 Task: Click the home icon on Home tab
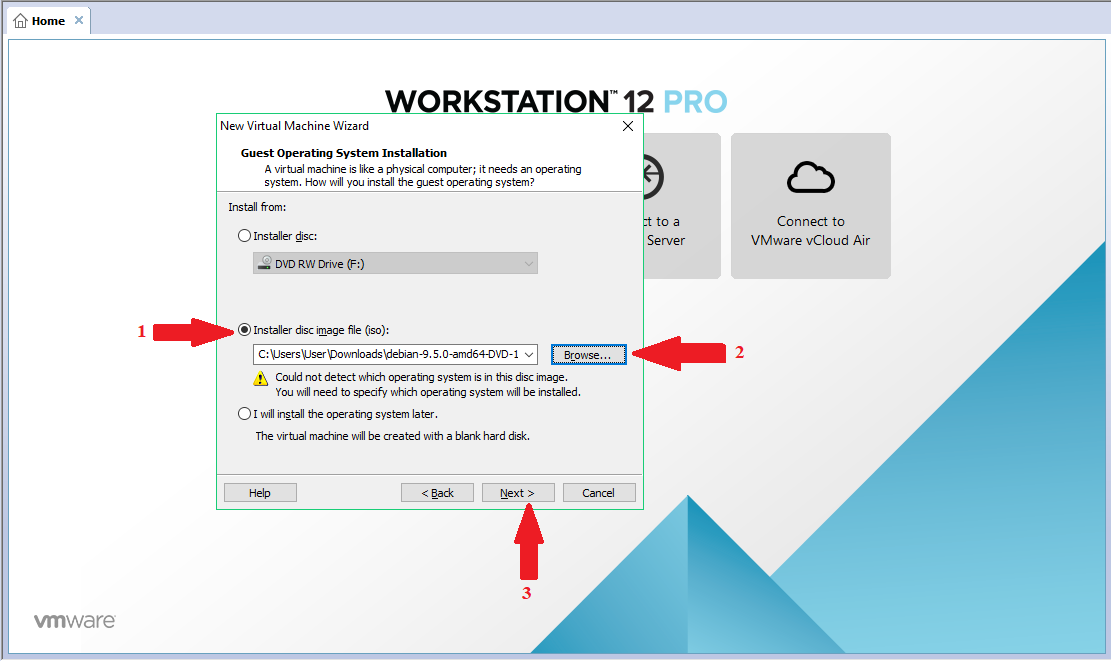click(x=21, y=21)
